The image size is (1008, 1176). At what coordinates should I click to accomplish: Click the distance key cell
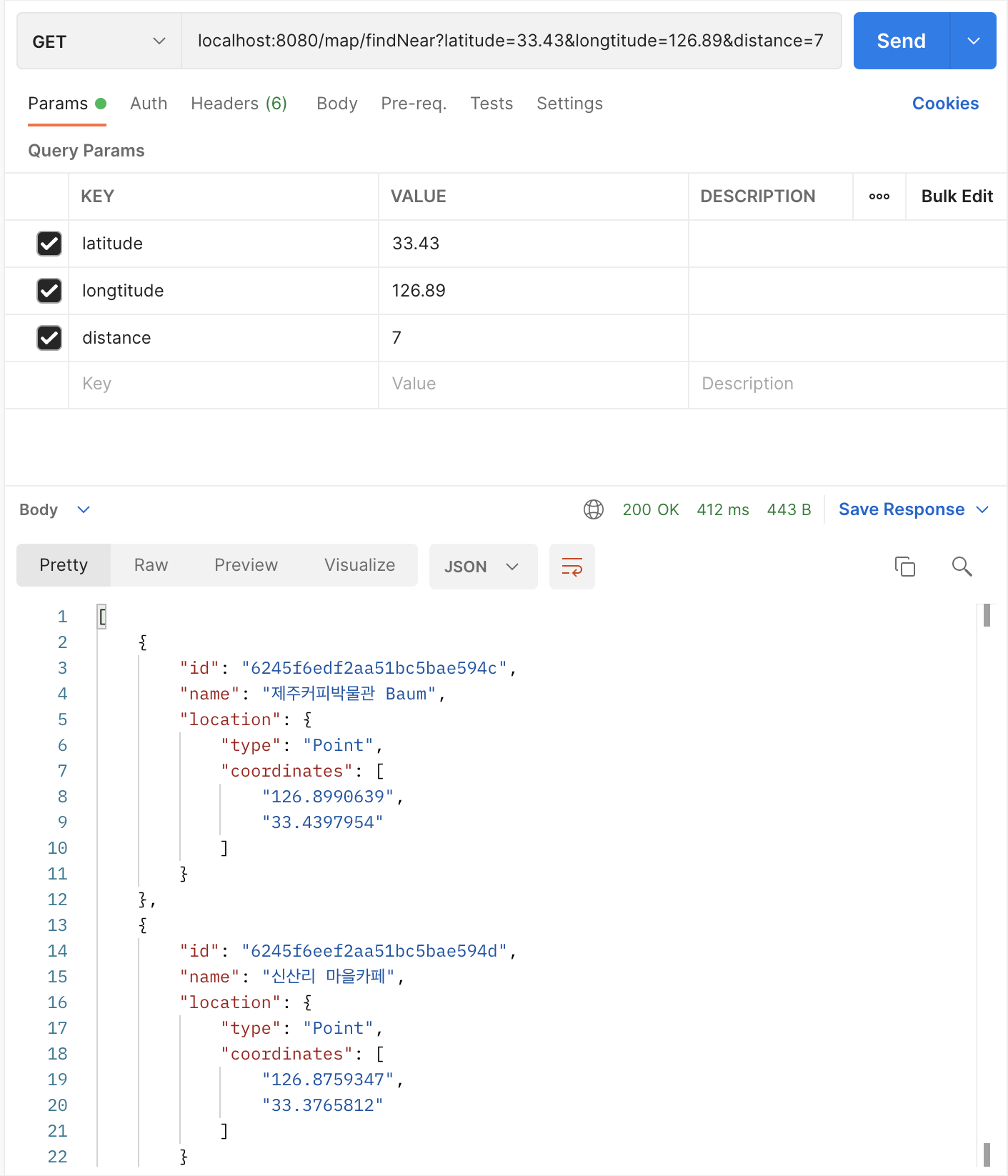click(224, 338)
